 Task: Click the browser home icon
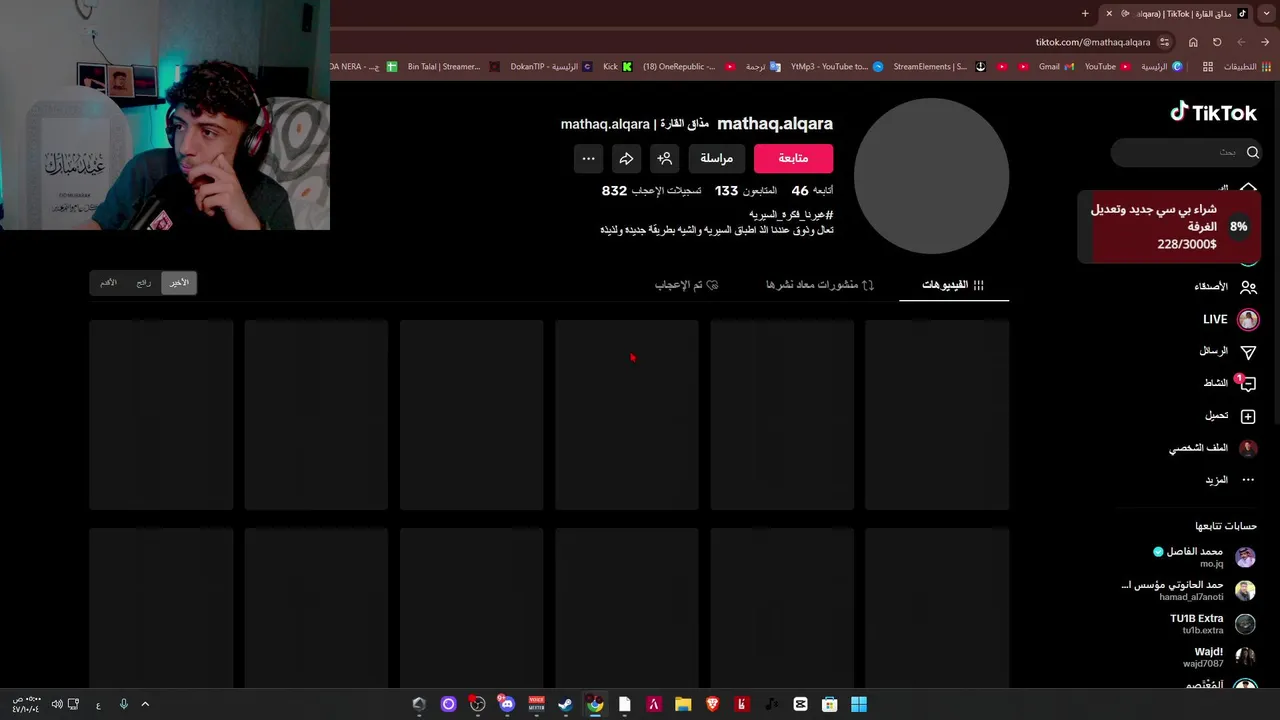click(x=1193, y=42)
